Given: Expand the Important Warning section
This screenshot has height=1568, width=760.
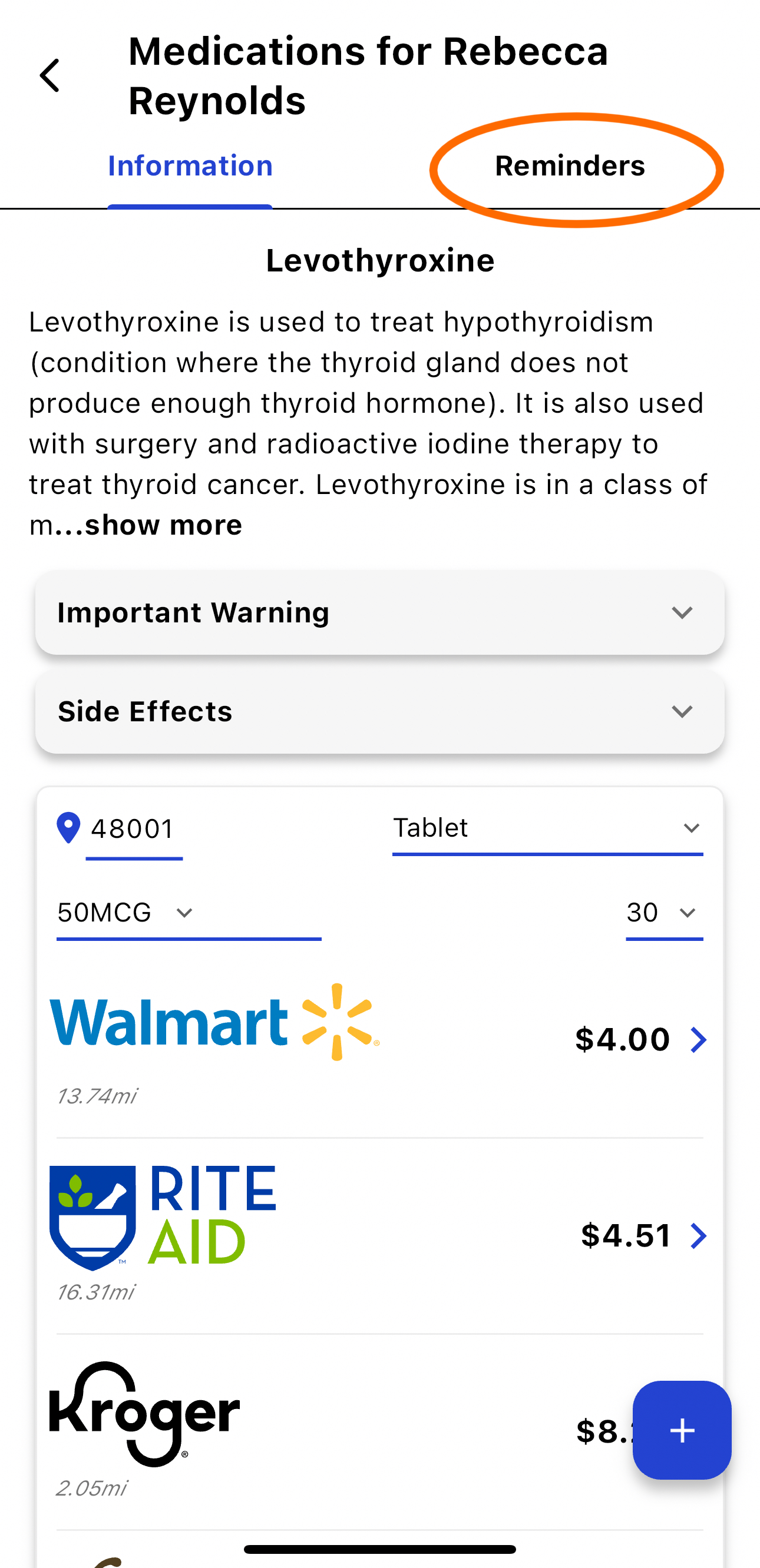Looking at the screenshot, I should pyautogui.click(x=380, y=612).
